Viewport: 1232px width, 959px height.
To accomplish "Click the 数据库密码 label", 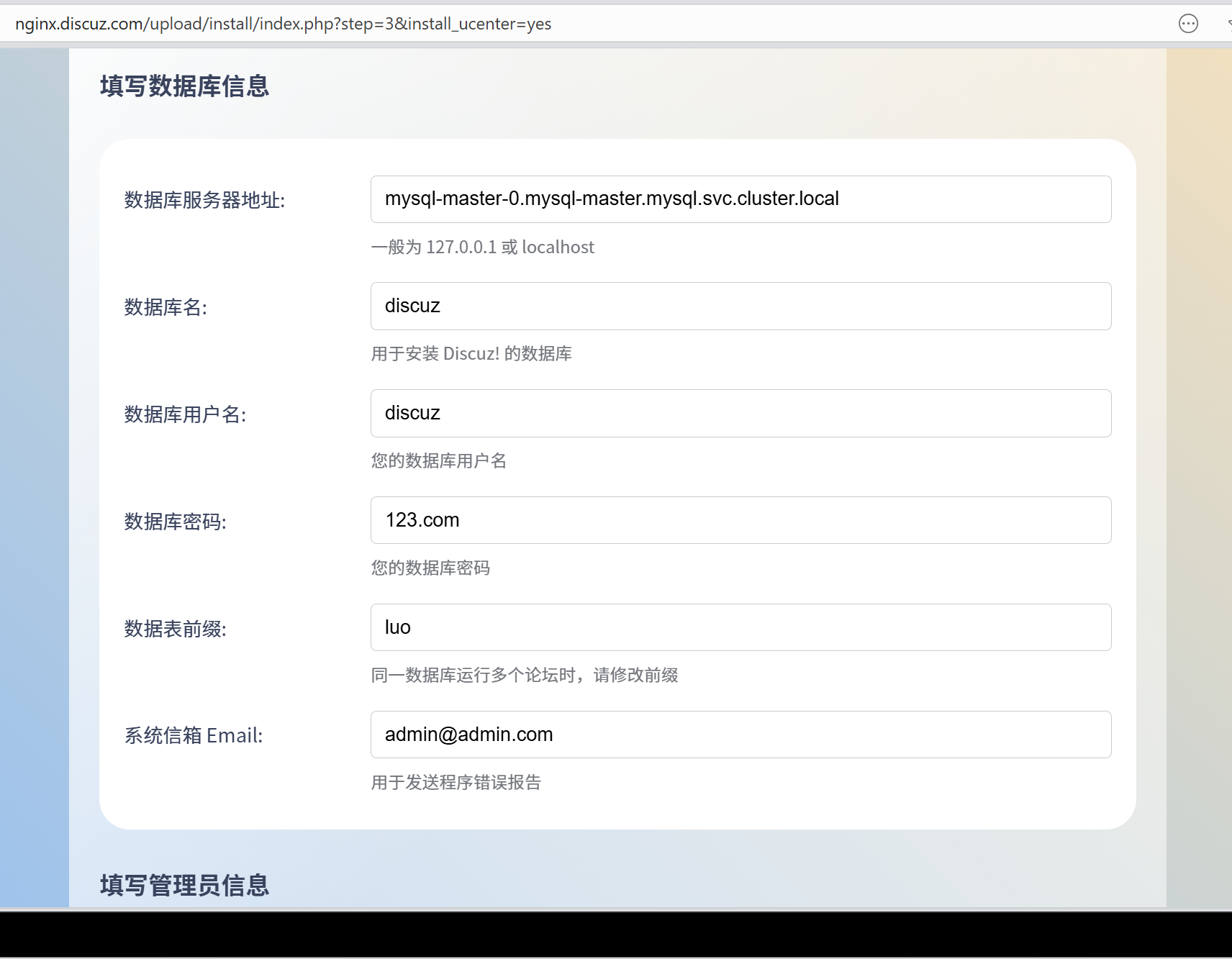I will 175,522.
